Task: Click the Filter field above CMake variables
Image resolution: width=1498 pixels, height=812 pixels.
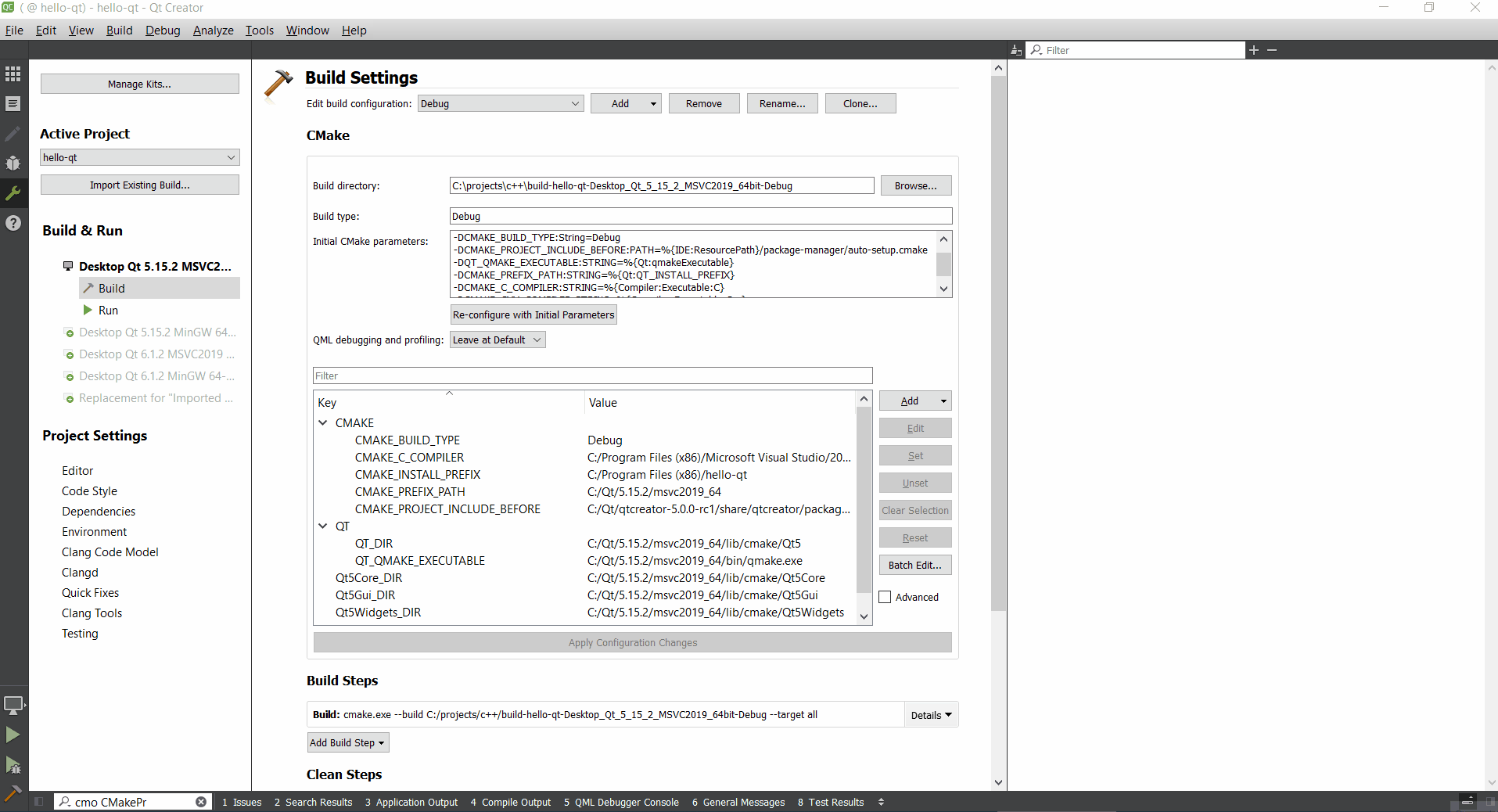Action: [x=592, y=375]
